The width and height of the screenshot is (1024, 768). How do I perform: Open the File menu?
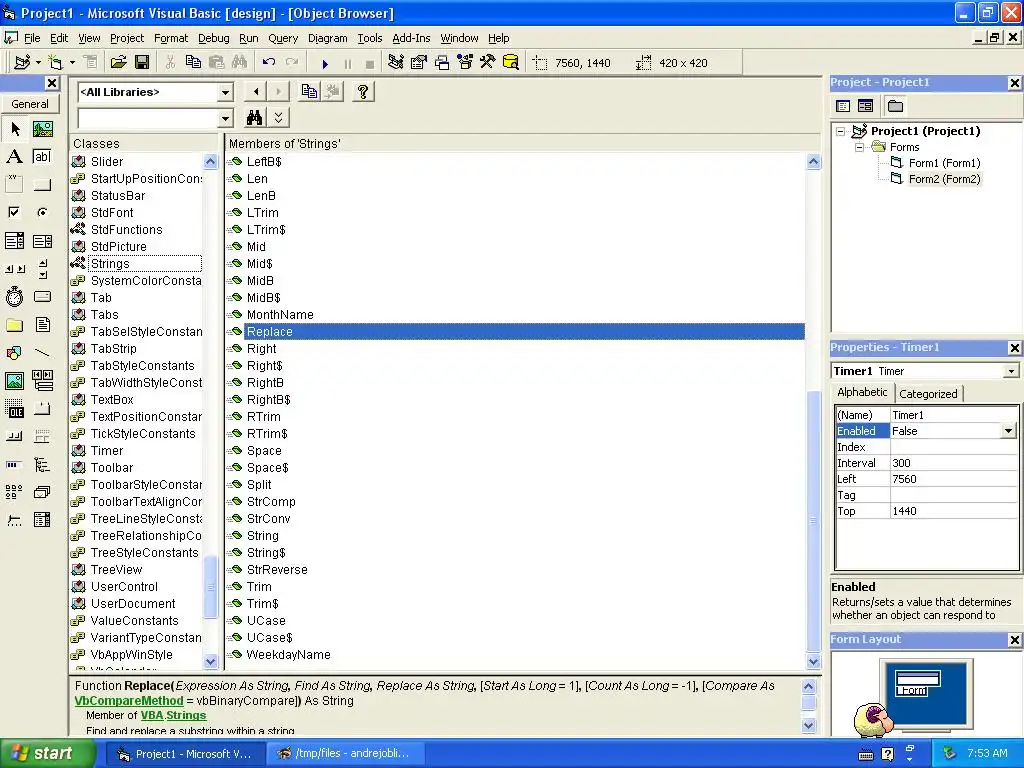31,38
